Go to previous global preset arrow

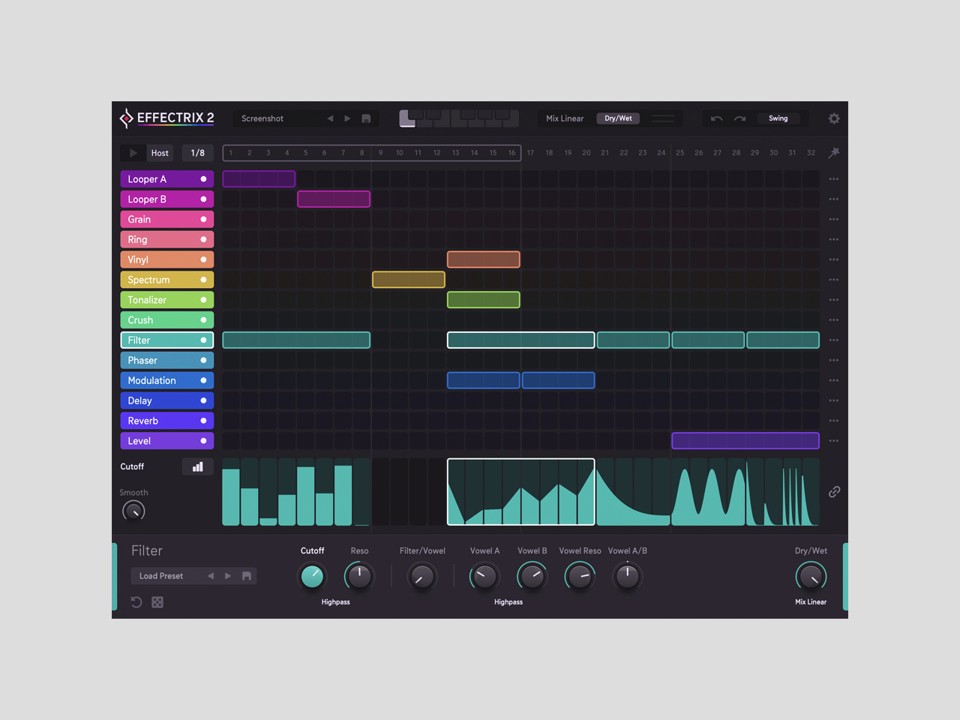(x=330, y=118)
